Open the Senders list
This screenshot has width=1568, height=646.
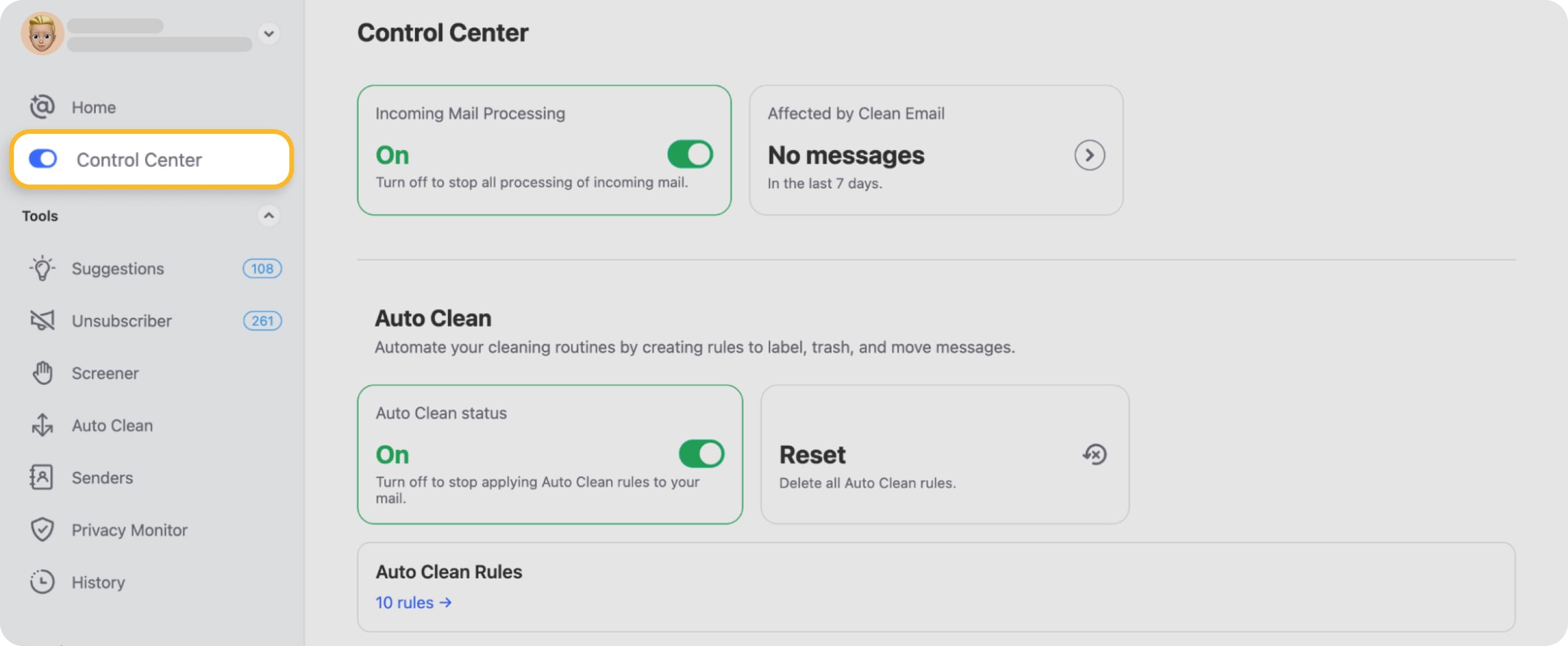[101, 478]
